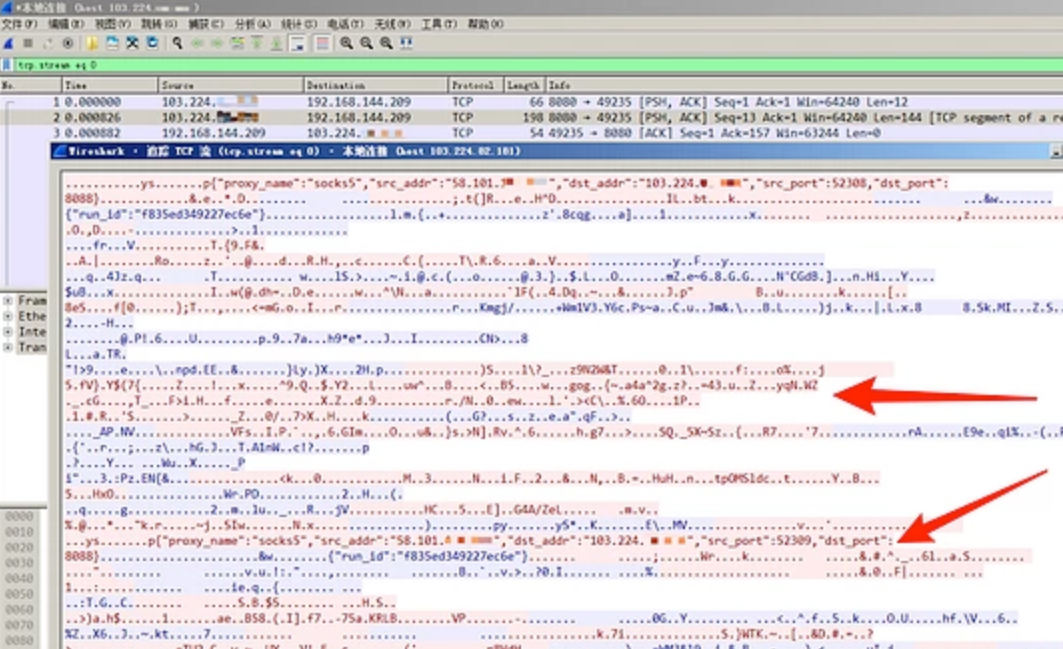This screenshot has height=649, width=1063.
Task: Sort by the Info column header
Action: (x=804, y=85)
